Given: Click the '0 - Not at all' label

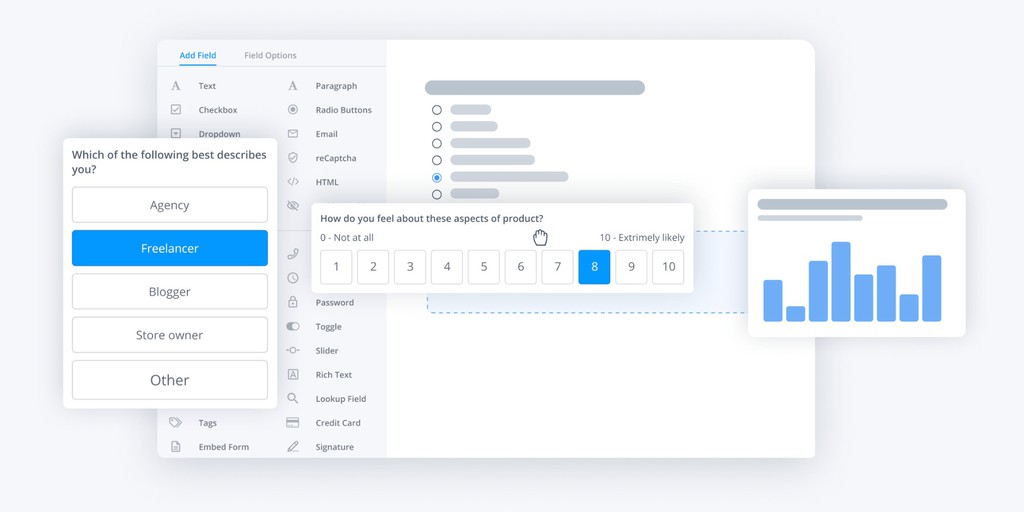Looking at the screenshot, I should tap(347, 238).
